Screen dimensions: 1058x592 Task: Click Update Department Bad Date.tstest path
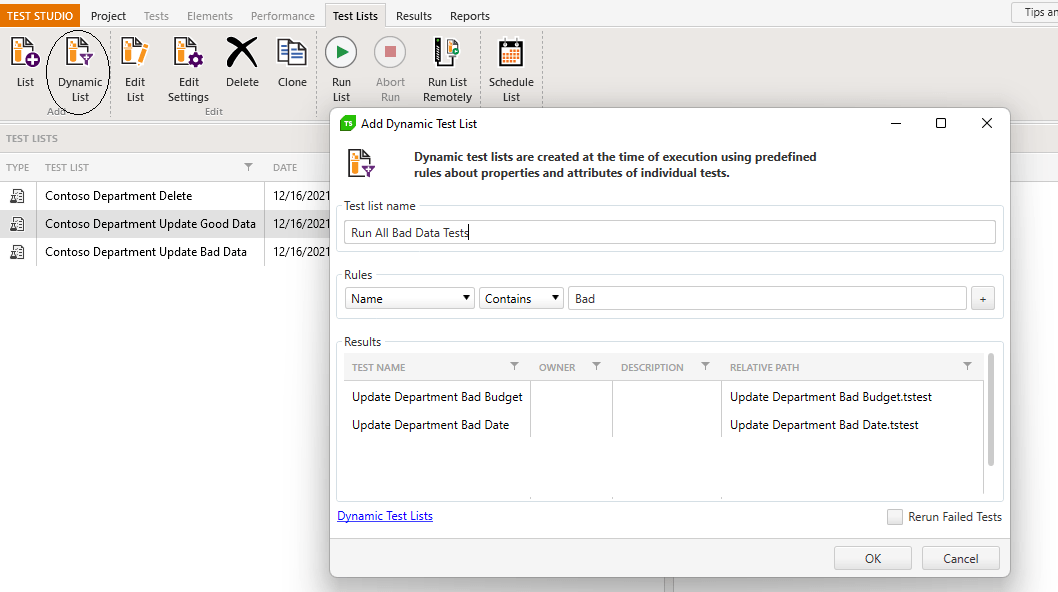824,425
